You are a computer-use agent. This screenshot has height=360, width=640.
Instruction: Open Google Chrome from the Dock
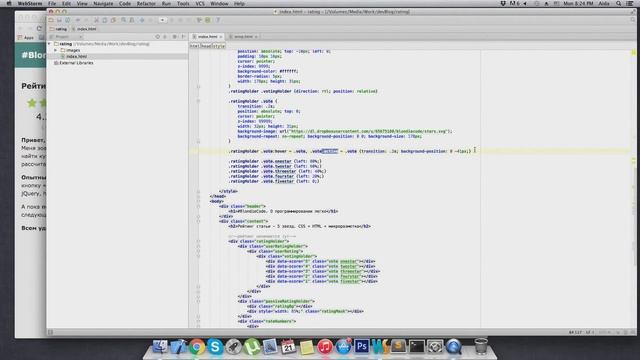pyautogui.click(x=197, y=347)
